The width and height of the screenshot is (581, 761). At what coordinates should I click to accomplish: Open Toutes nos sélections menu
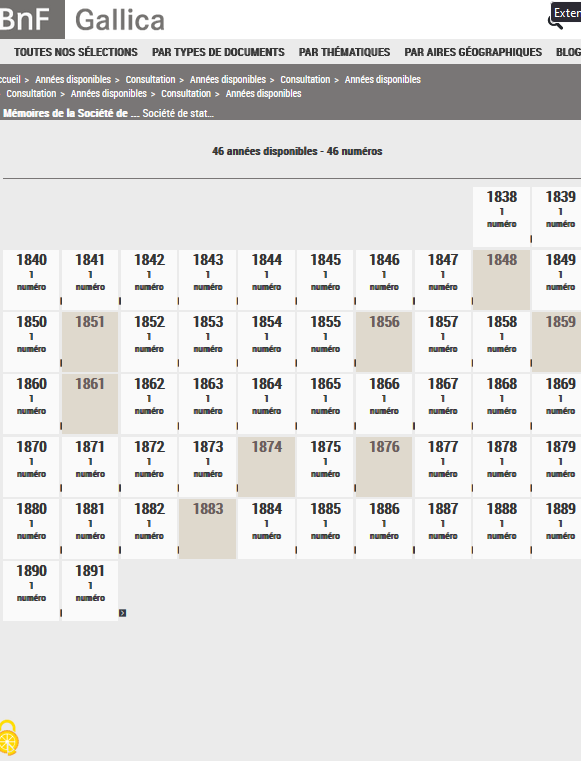(76, 52)
